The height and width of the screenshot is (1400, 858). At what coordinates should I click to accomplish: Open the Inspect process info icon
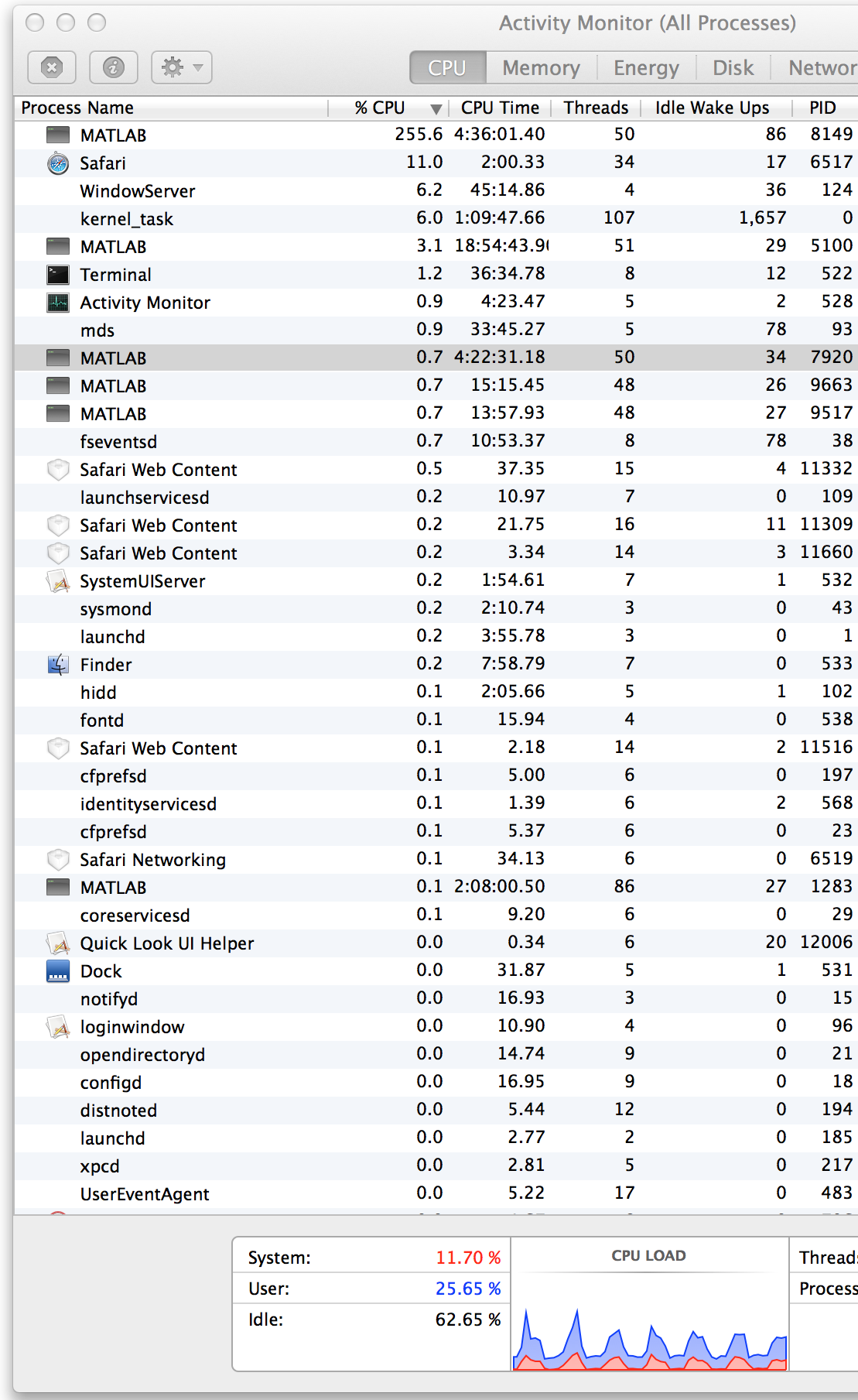pyautogui.click(x=114, y=67)
